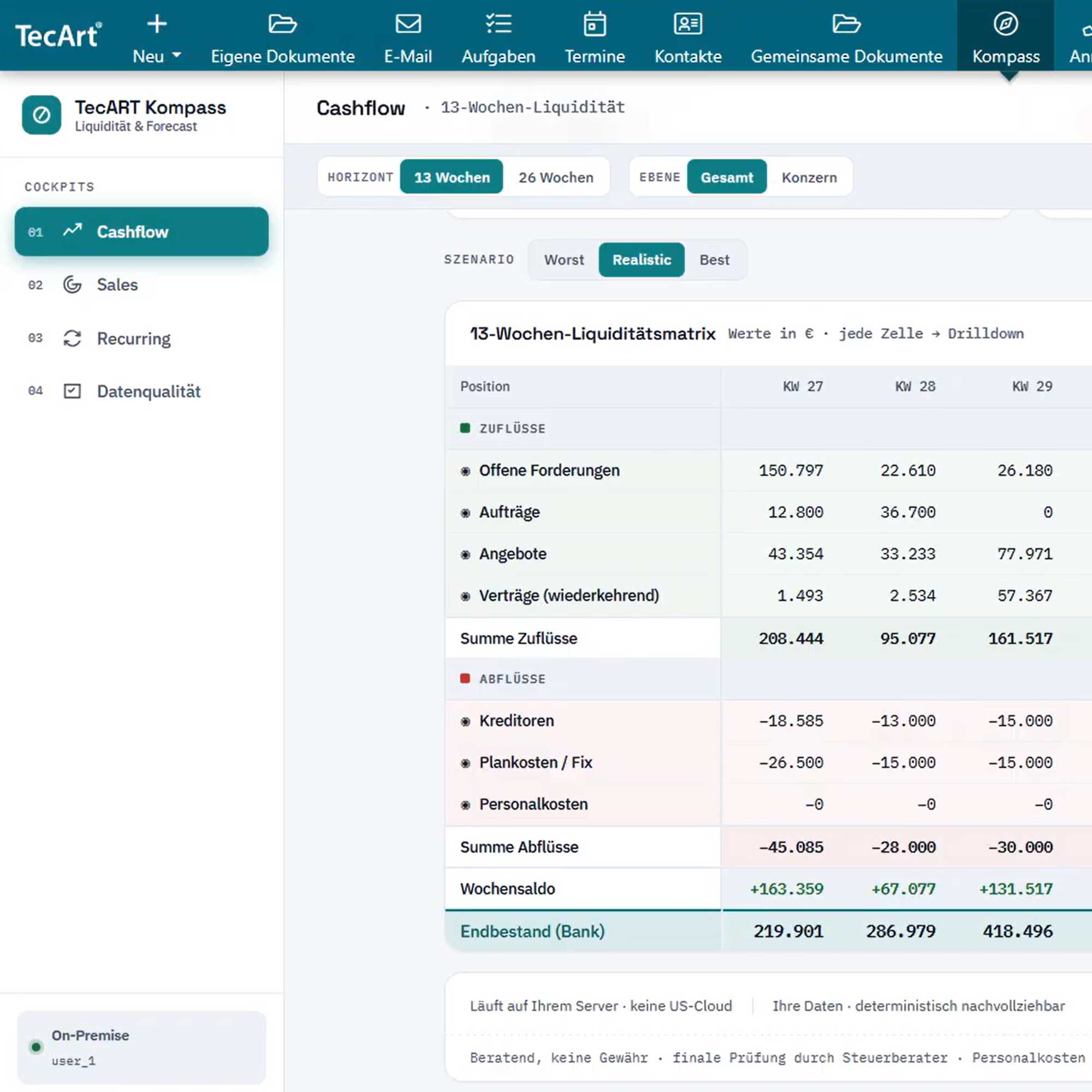Click Wochensaldo value +131.517

pyautogui.click(x=1016, y=889)
